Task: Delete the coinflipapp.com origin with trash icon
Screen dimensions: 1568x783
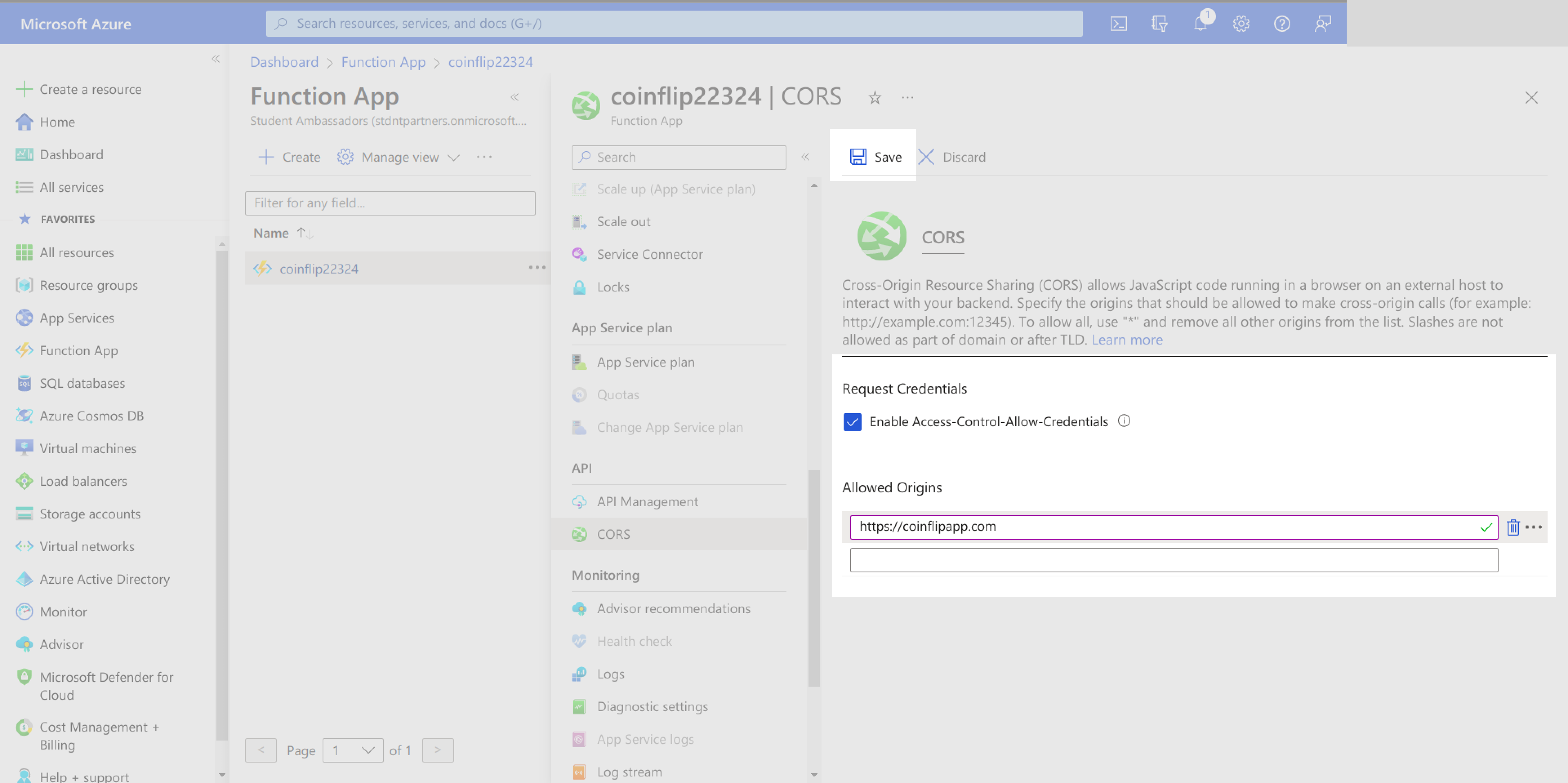Action: coord(1512,527)
